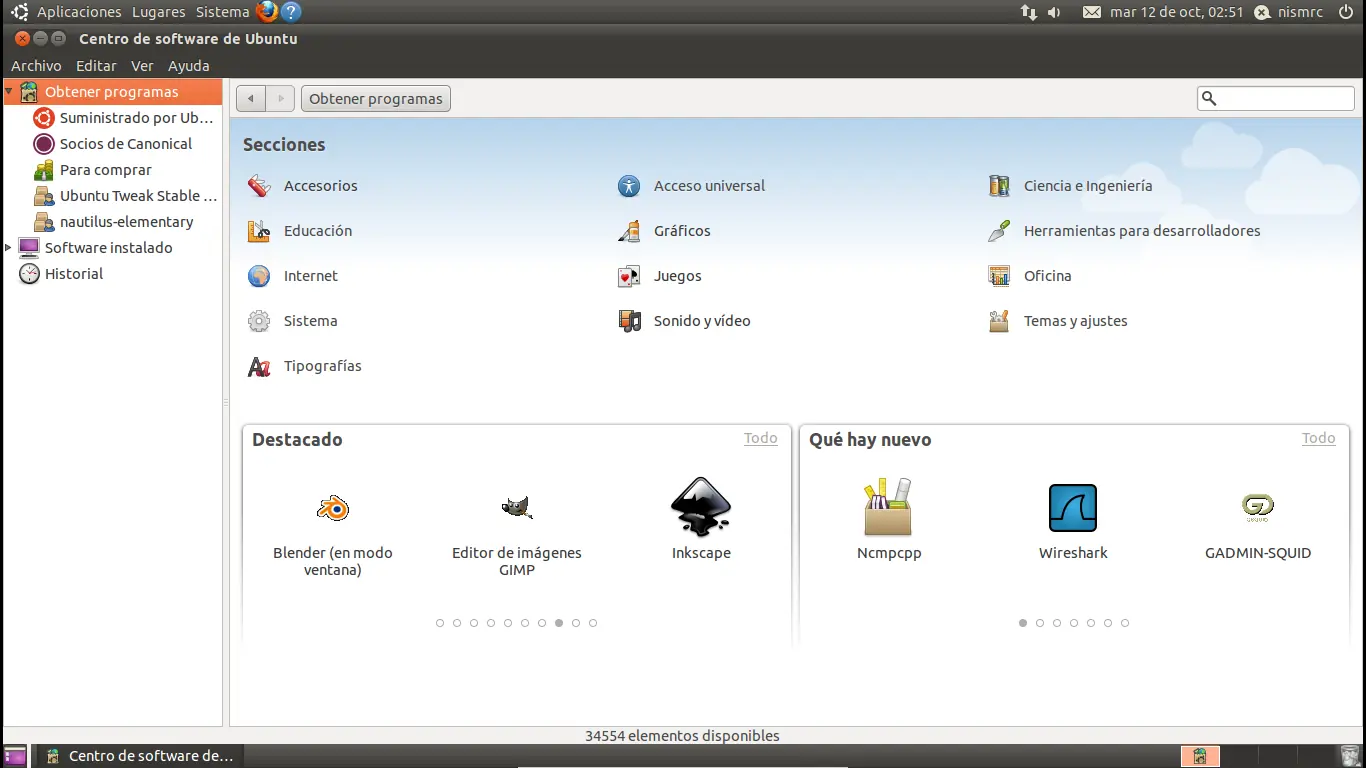This screenshot has height=768, width=1366.
Task: Collapse the Obtener programas tree item
Action: 9,92
